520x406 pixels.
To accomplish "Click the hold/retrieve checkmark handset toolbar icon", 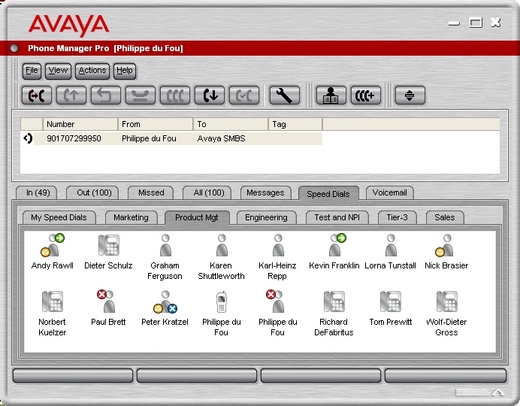I will pyautogui.click(x=244, y=95).
